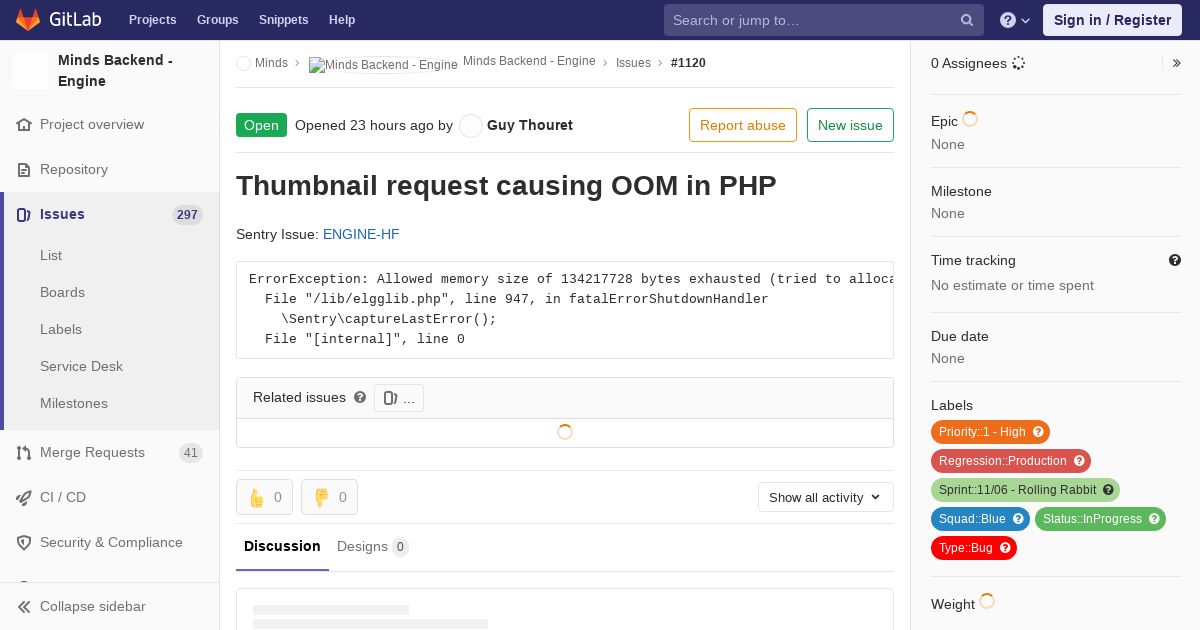The image size is (1200, 630).
Task: Click help icon on Type::Bug label
Action: point(1005,548)
